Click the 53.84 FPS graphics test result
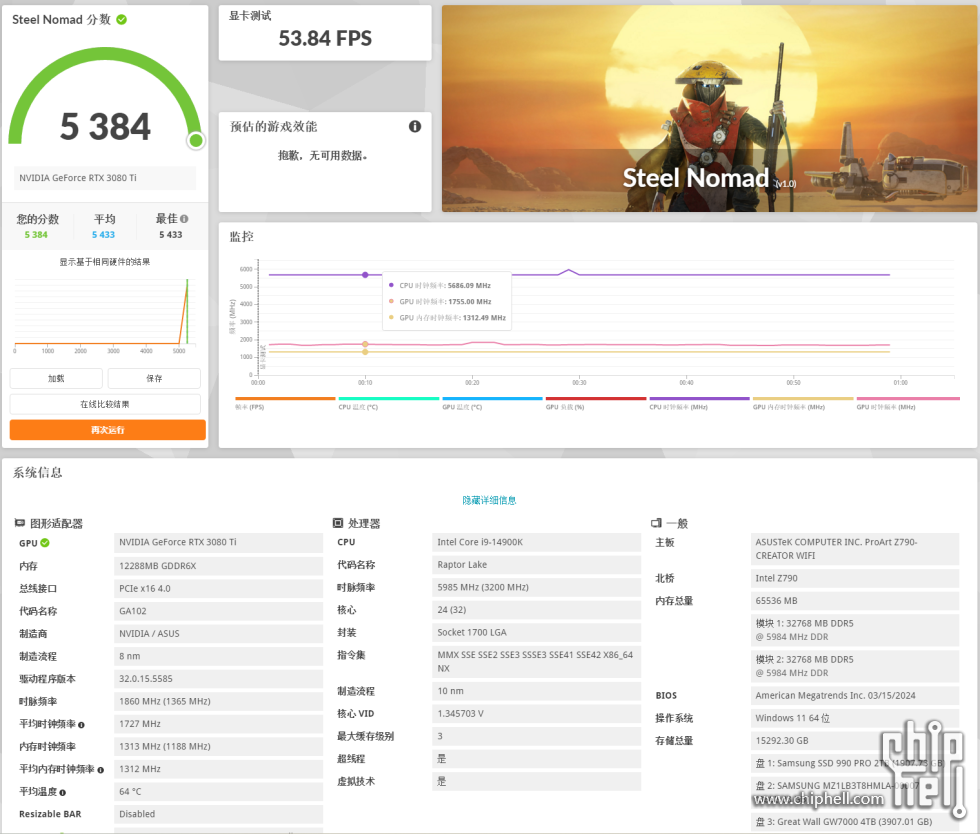 [x=325, y=38]
